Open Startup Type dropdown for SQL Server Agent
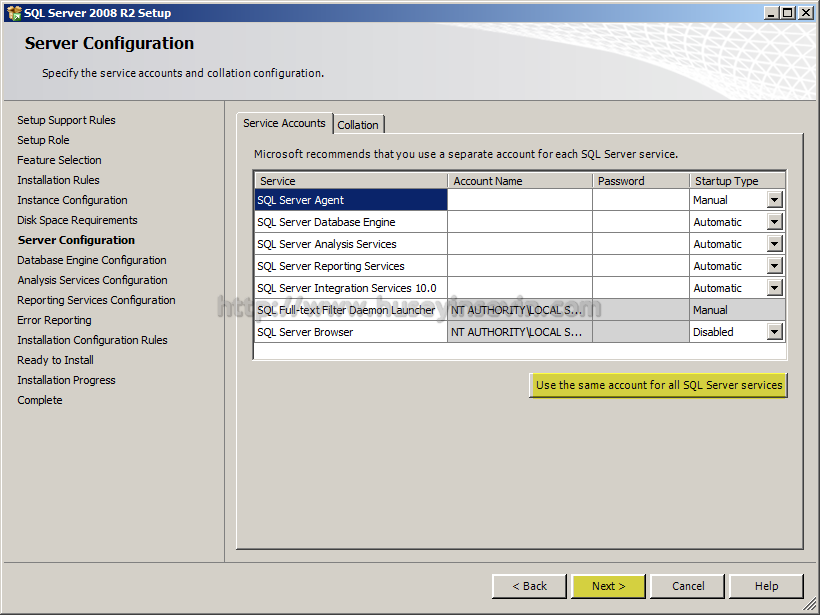820x615 pixels. [x=775, y=200]
